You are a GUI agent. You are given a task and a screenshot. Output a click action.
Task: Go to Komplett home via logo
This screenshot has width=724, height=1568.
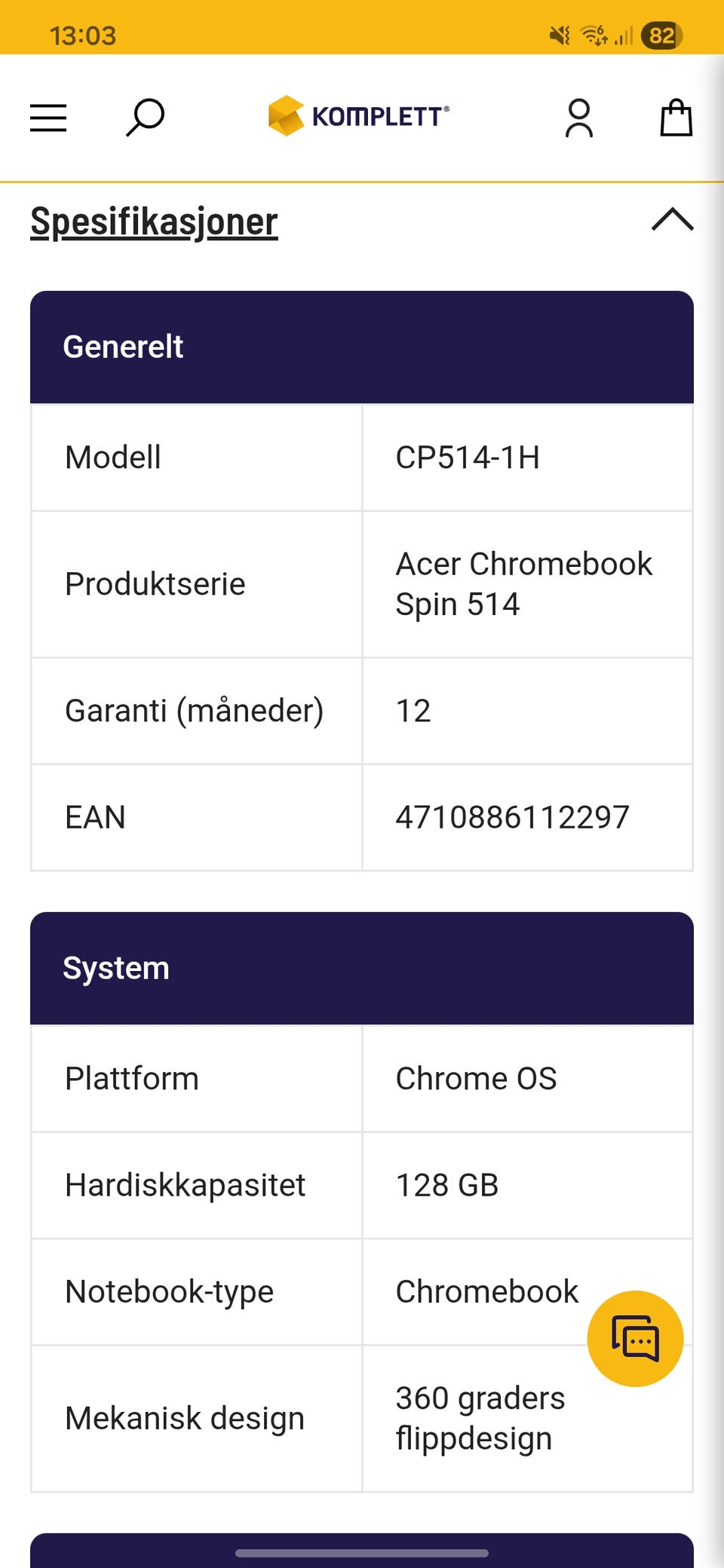coord(359,116)
